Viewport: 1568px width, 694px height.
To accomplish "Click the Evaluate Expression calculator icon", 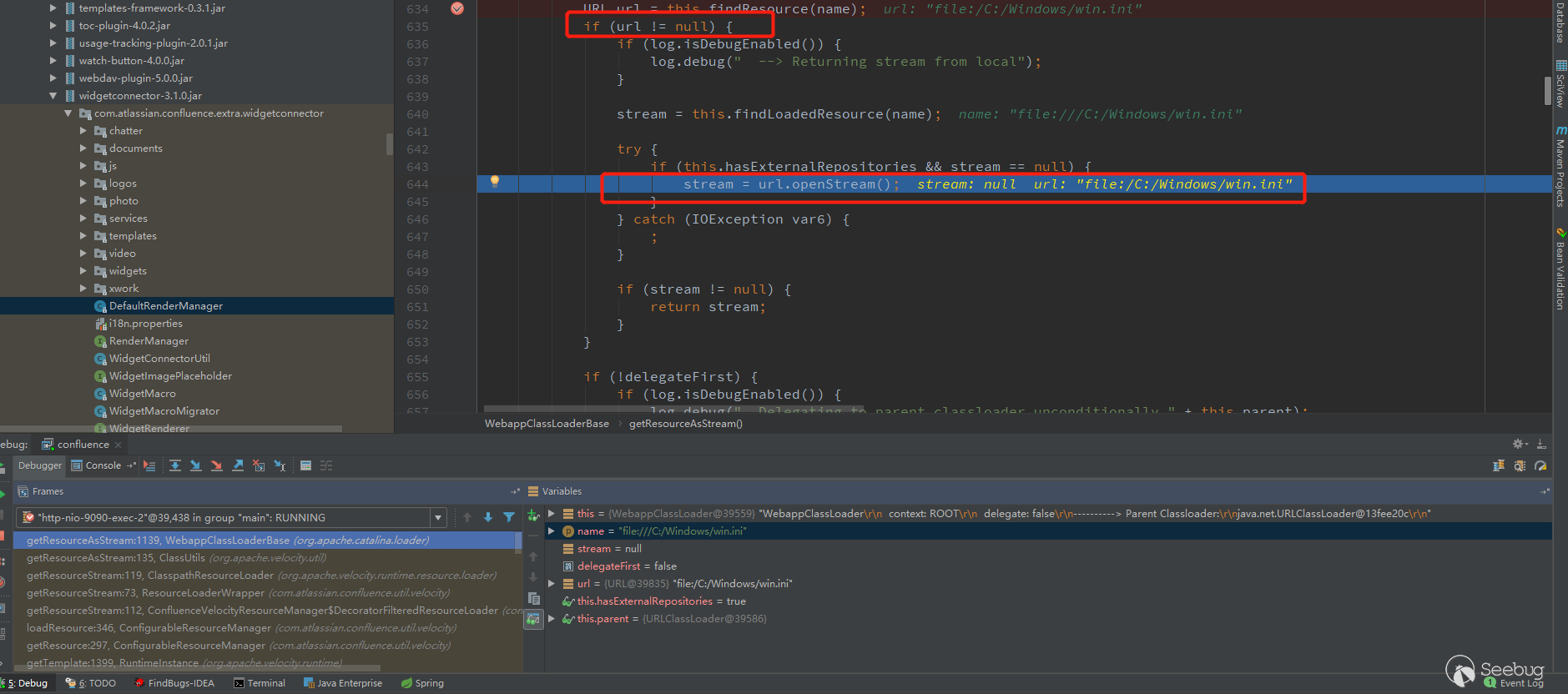I will pos(305,465).
